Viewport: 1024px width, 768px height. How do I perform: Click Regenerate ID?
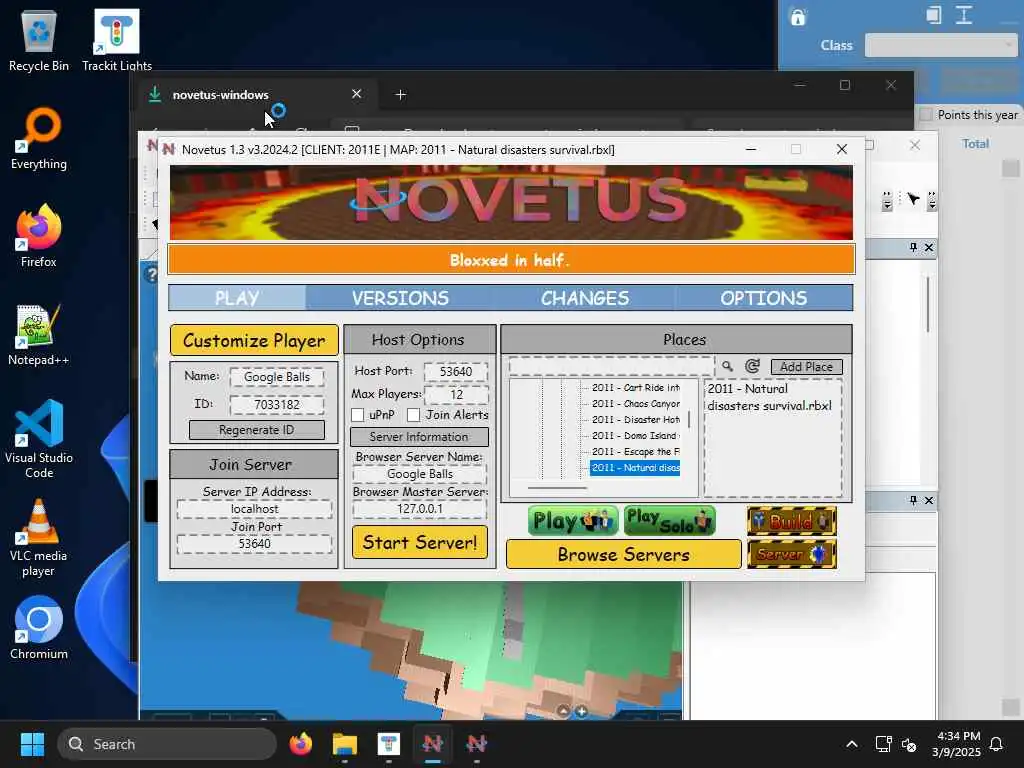256,430
